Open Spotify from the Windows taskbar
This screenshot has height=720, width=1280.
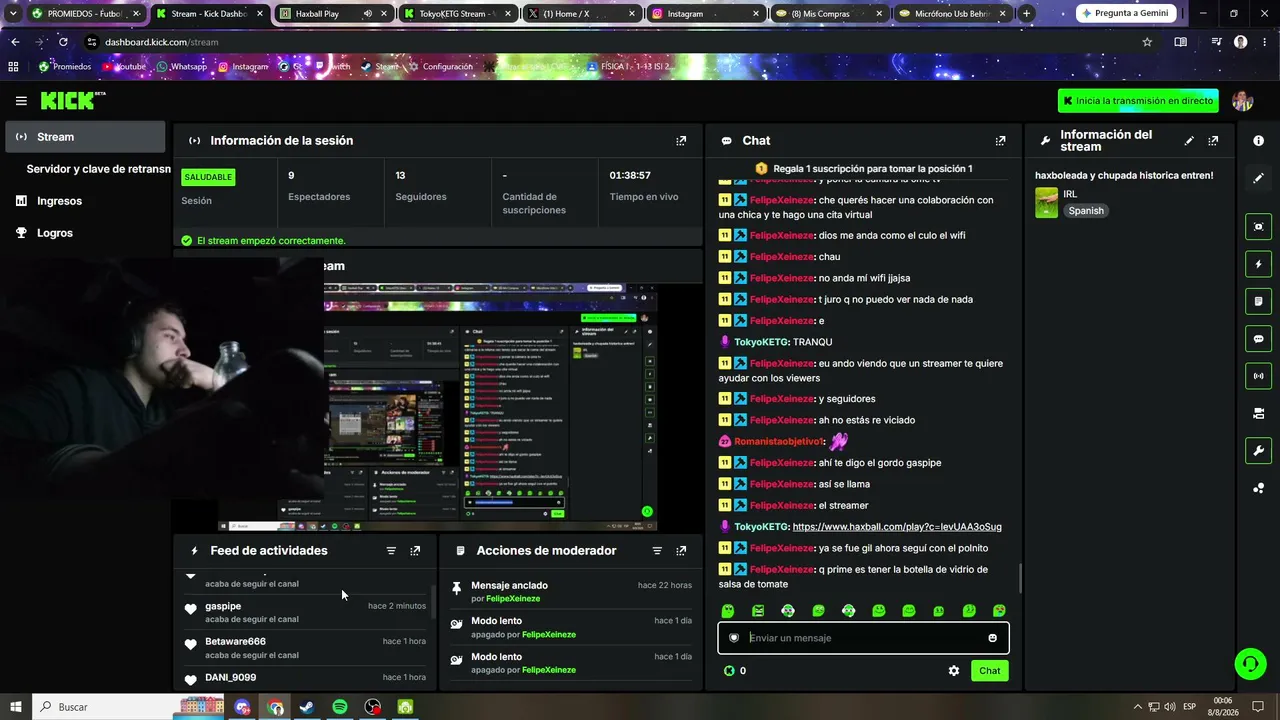[x=340, y=707]
